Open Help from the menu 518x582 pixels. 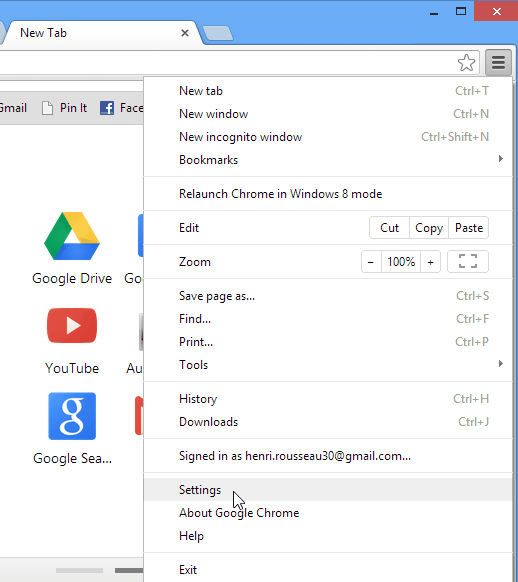pyautogui.click(x=328, y=536)
